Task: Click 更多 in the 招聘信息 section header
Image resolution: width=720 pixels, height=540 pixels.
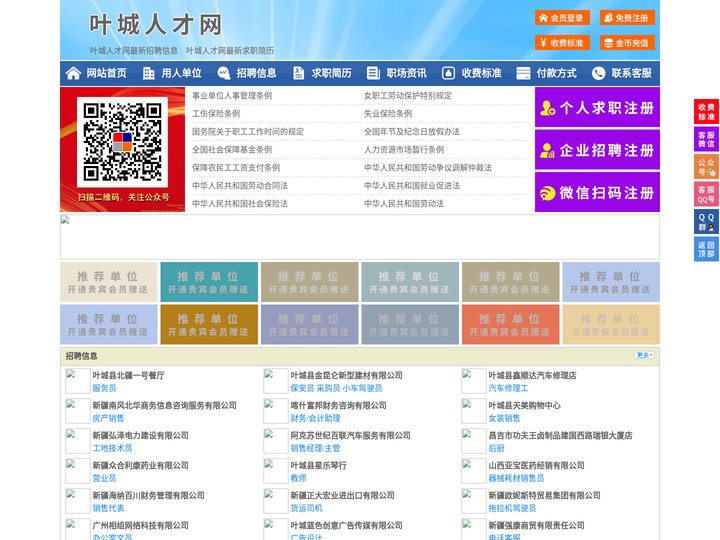Action: tap(644, 355)
